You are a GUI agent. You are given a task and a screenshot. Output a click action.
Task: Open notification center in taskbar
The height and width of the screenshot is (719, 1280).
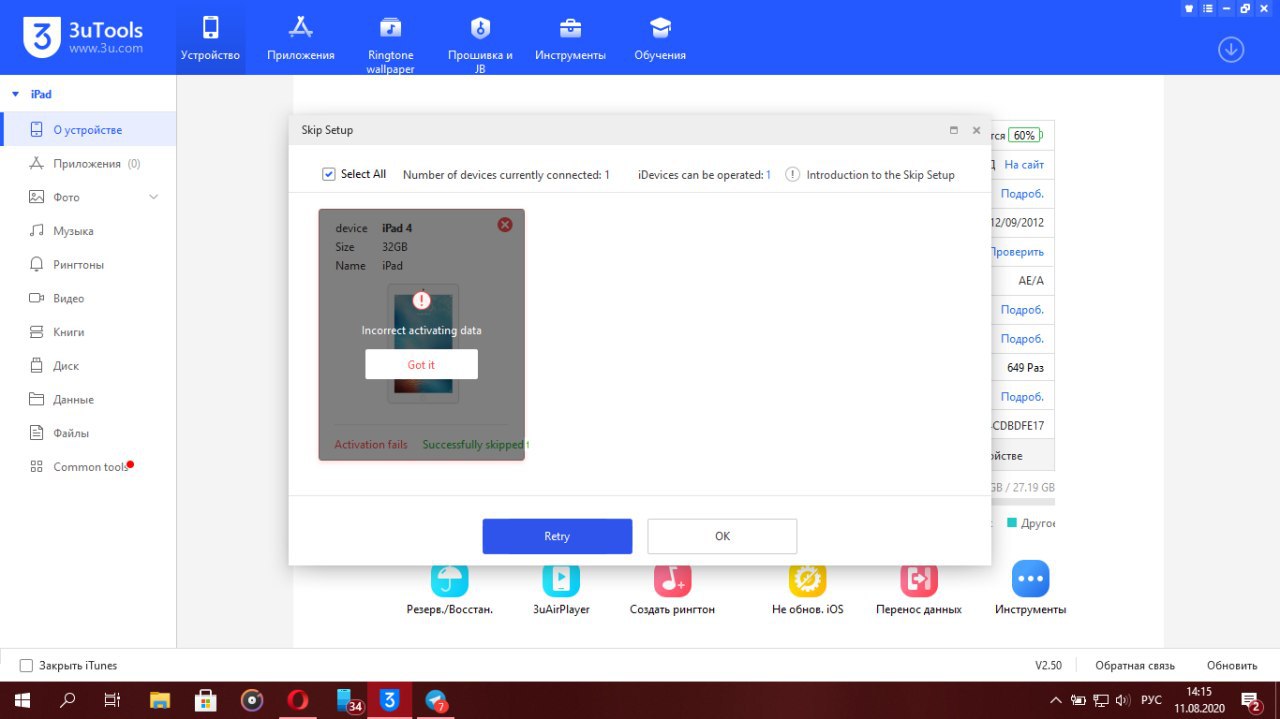pyautogui.click(x=1251, y=700)
